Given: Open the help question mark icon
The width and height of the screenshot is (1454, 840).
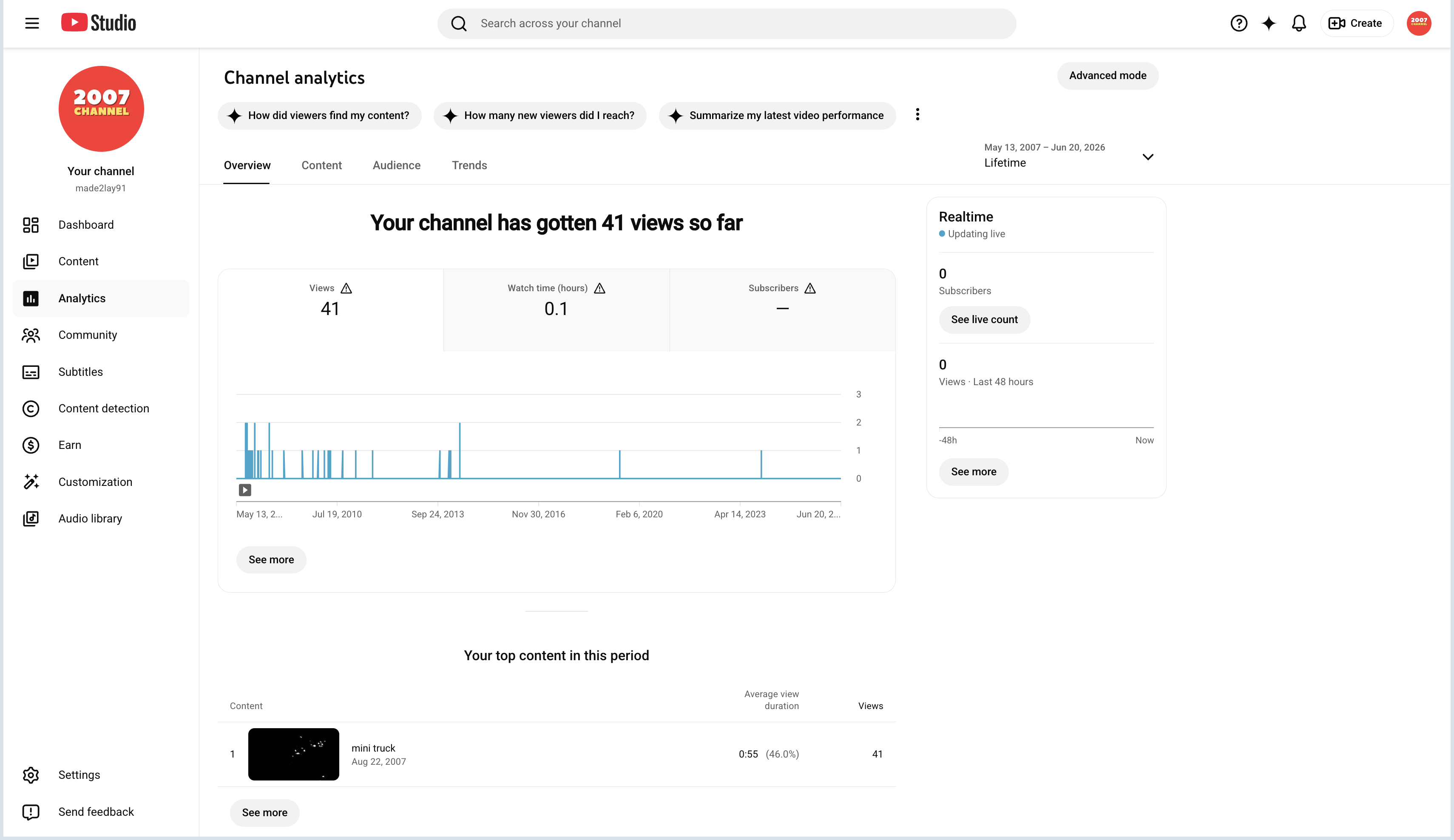Looking at the screenshot, I should click(1239, 23).
